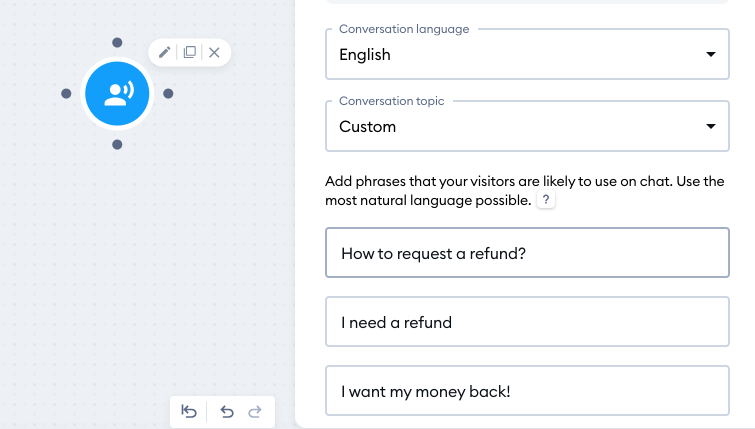Click the bottom connector dot of node
This screenshot has height=429, width=755.
coord(117,144)
